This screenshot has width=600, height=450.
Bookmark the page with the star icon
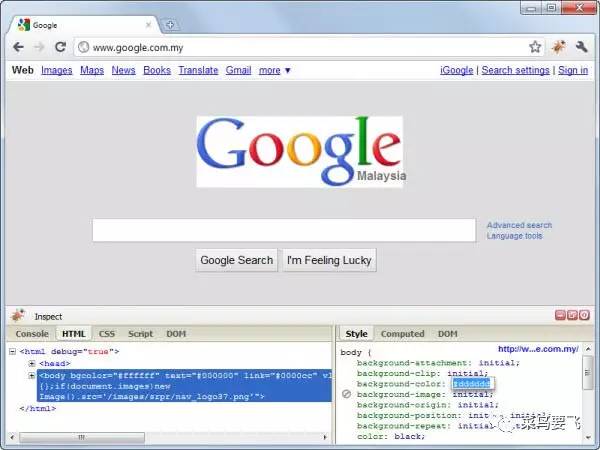tap(535, 47)
